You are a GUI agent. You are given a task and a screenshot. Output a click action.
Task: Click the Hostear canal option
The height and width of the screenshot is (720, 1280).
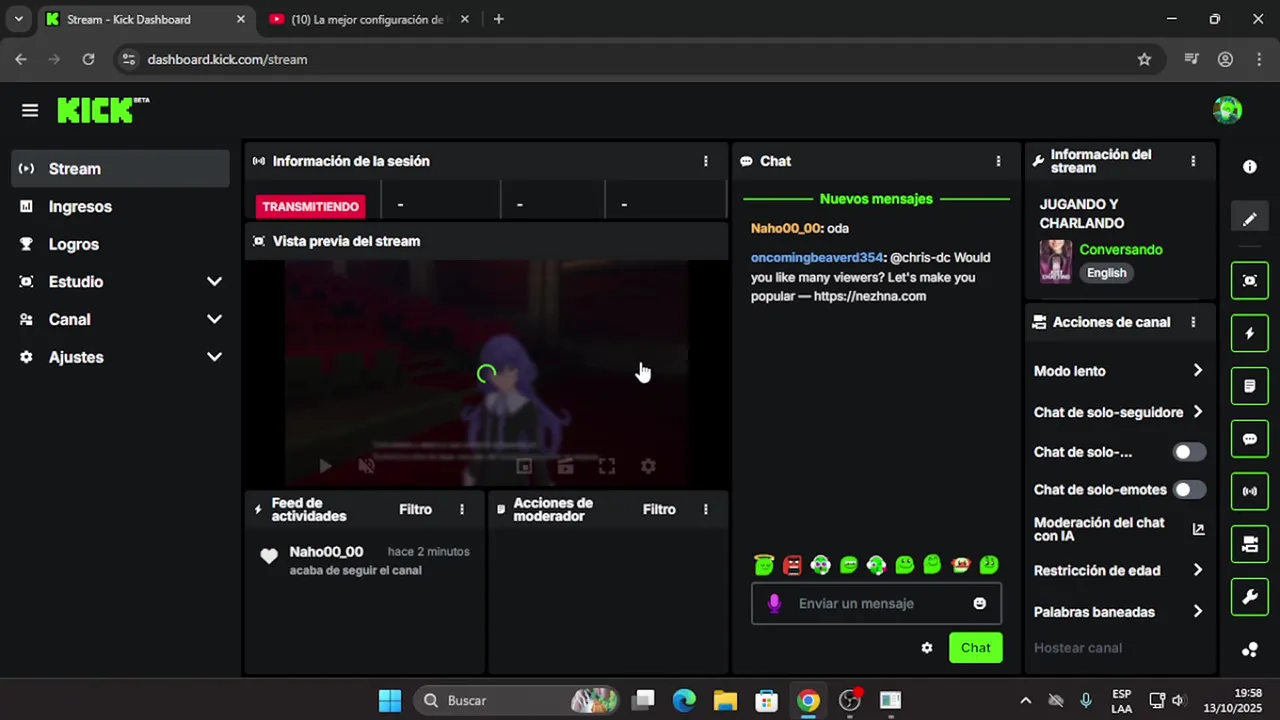pyautogui.click(x=1077, y=648)
